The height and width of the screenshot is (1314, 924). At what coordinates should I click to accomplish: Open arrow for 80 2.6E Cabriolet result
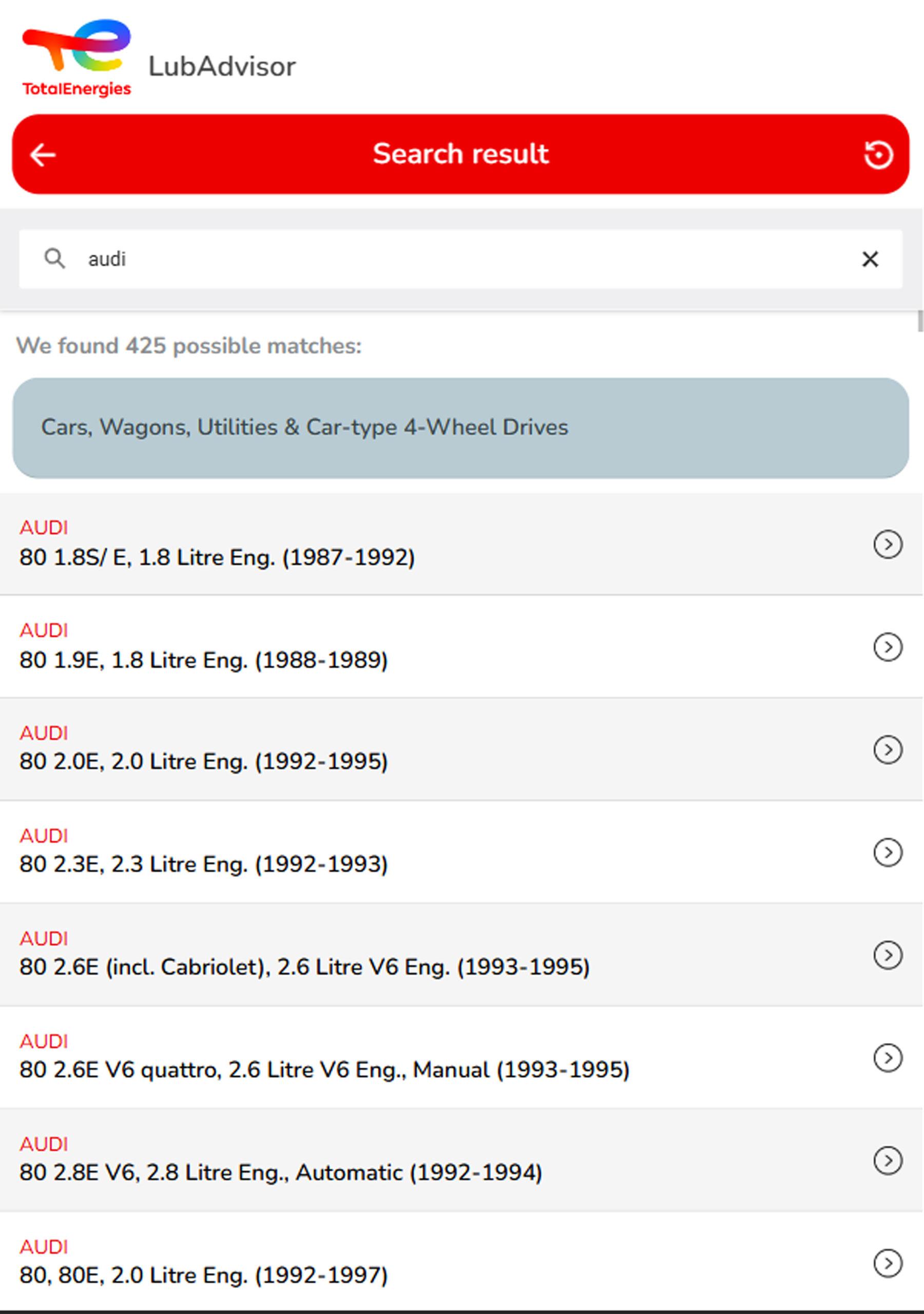click(x=888, y=955)
